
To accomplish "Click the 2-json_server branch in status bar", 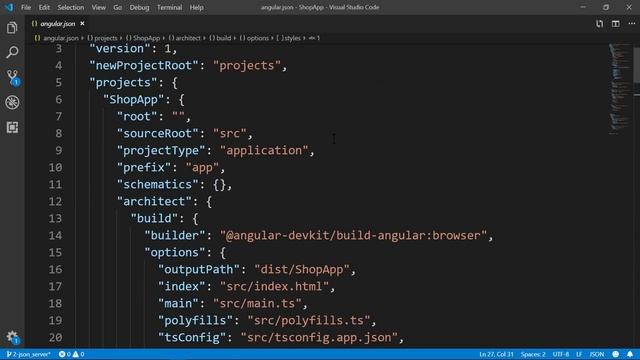I will tap(29, 354).
